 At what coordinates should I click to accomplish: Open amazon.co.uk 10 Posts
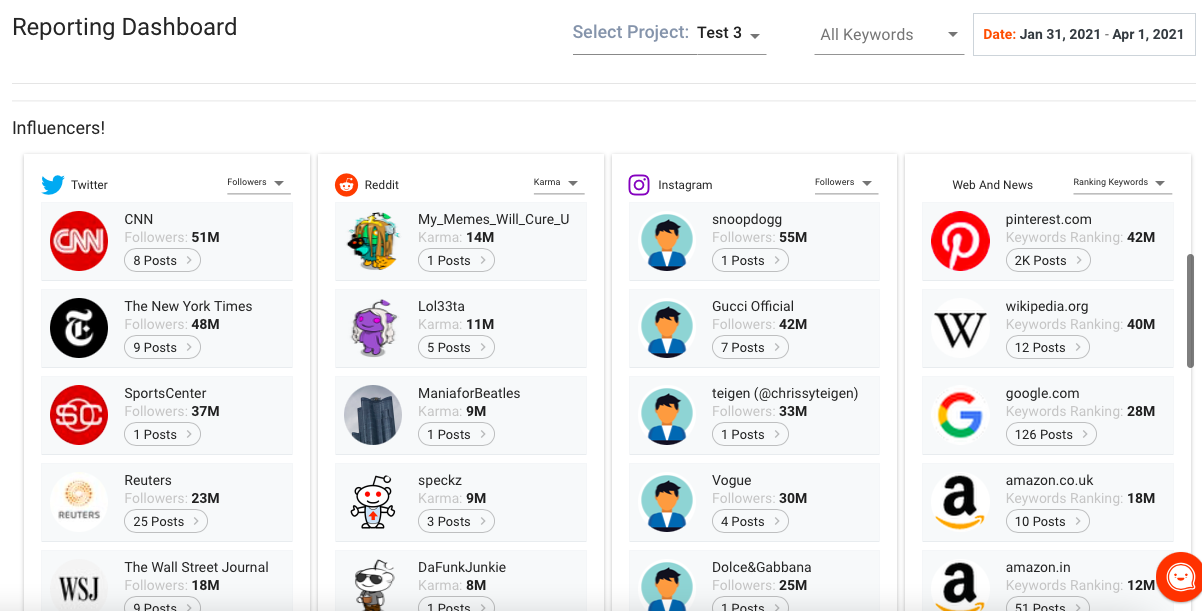point(1047,522)
